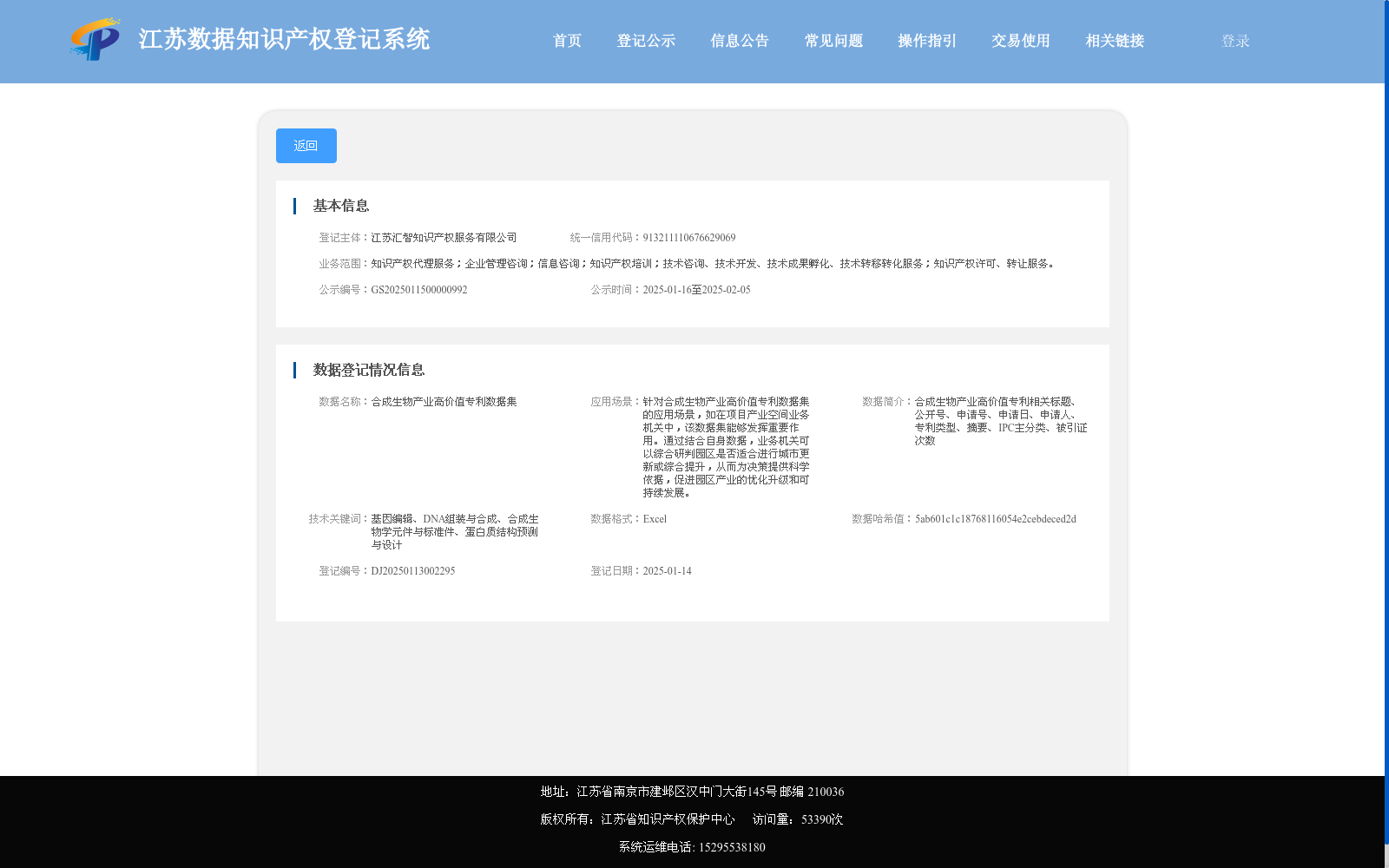Screen dimensions: 1389x868
Task: Select credit code 913211110676629069
Action: (689, 238)
